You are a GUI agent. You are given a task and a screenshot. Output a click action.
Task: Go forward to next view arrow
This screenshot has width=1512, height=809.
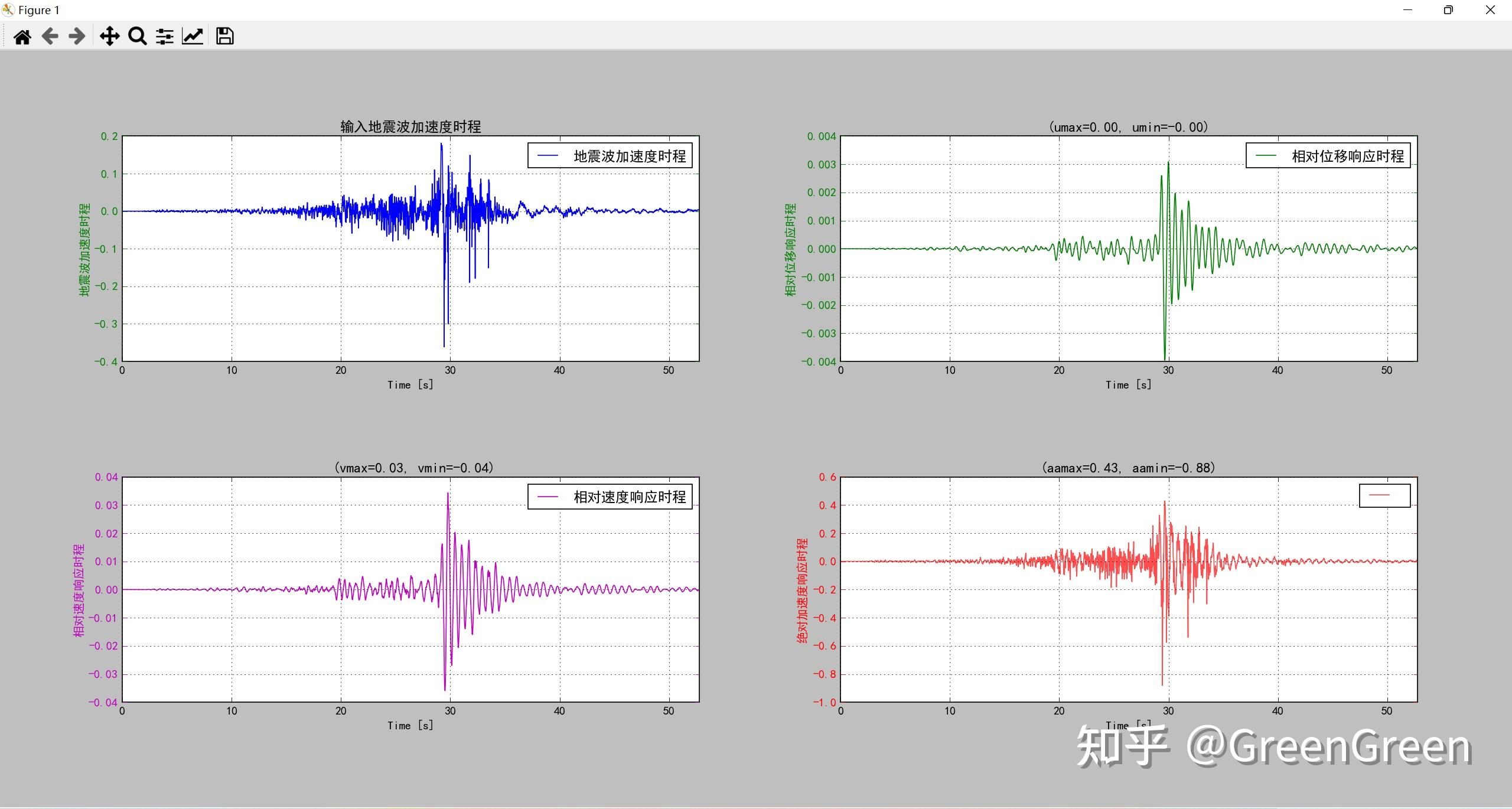(77, 37)
